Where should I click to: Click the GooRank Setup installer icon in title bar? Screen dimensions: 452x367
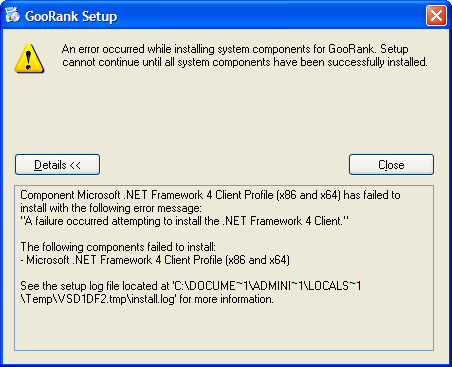click(x=12, y=15)
